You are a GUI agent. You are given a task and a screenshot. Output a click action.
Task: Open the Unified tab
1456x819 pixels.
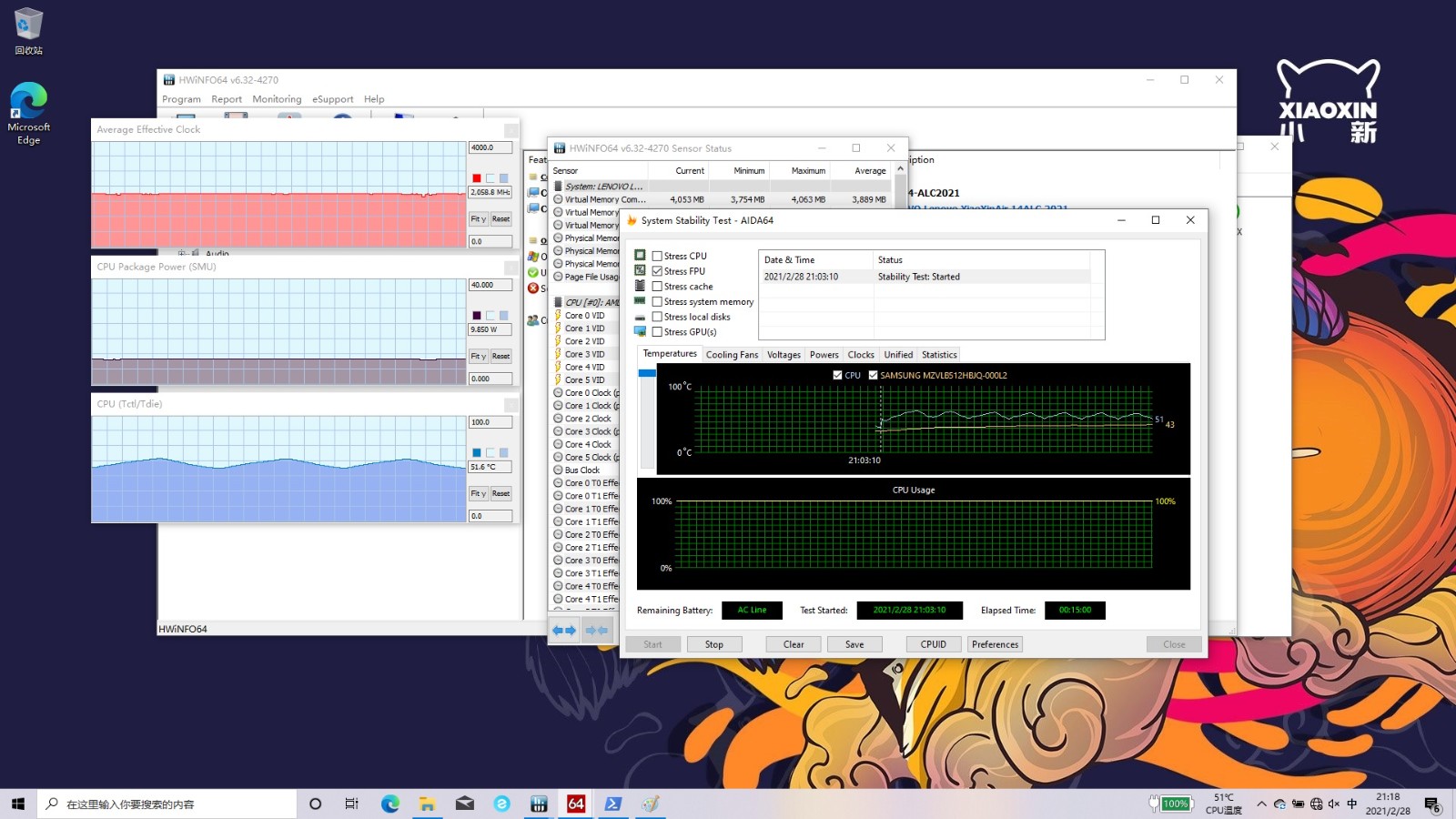[x=898, y=355]
